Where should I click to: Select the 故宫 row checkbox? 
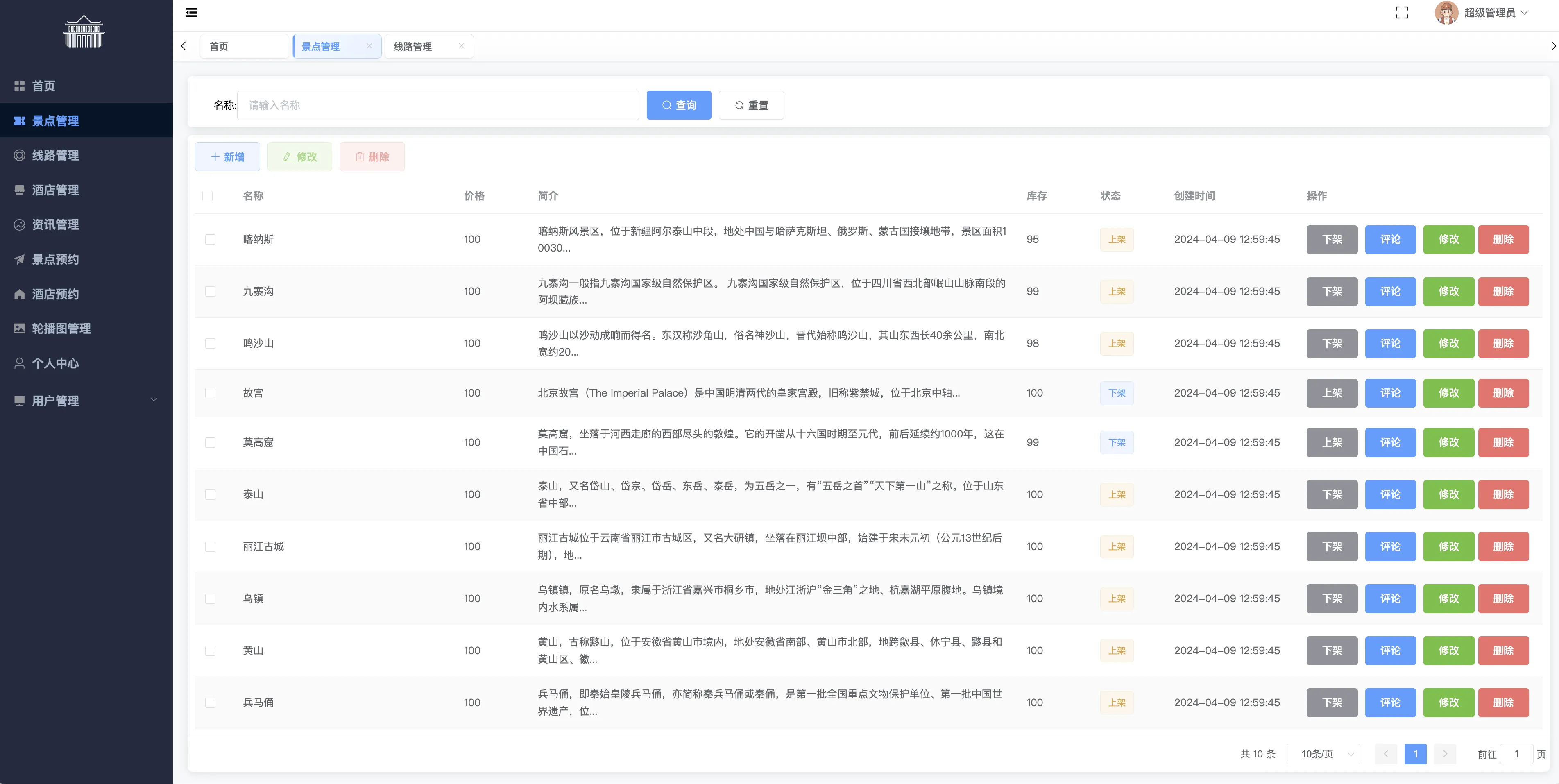tap(210, 394)
